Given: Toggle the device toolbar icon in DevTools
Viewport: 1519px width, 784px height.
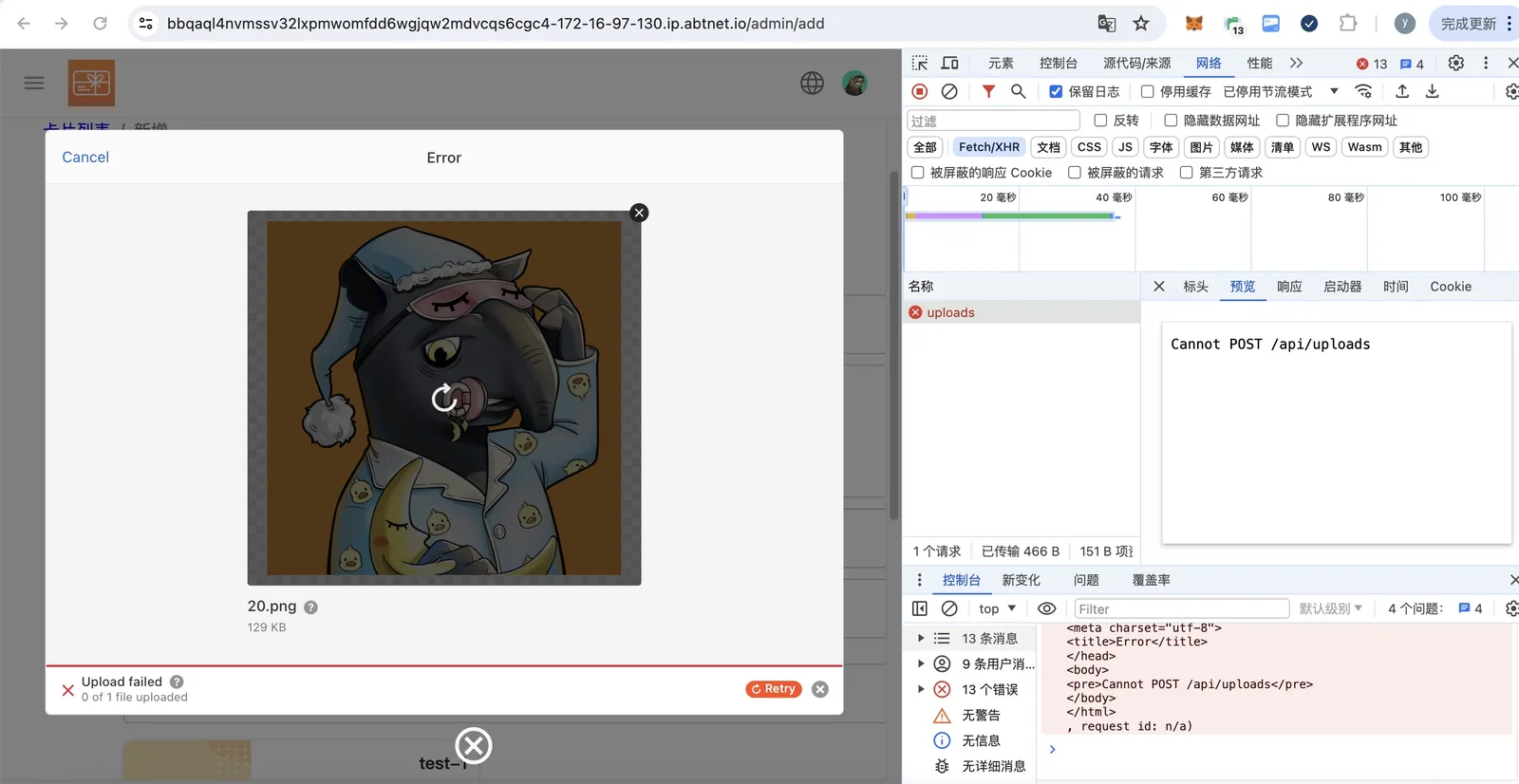Looking at the screenshot, I should [949, 63].
